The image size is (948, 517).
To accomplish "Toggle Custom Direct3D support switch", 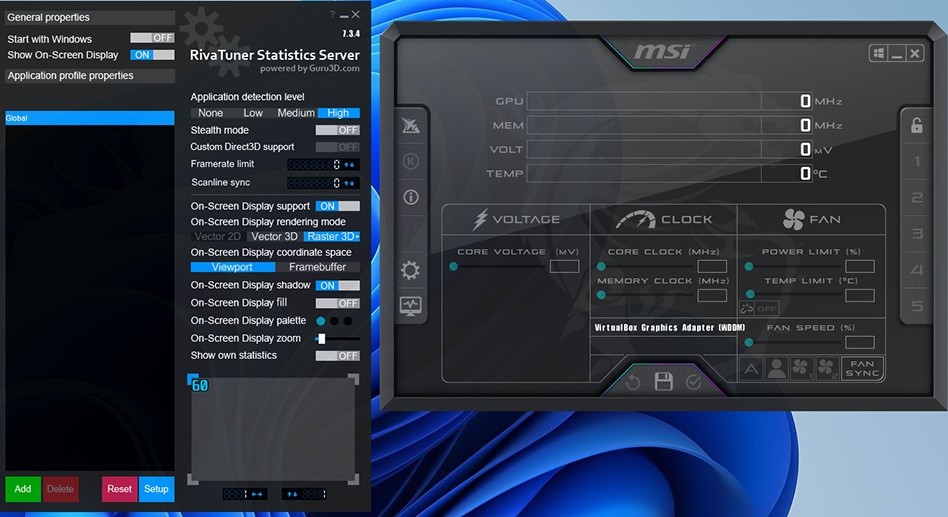I will tap(337, 147).
